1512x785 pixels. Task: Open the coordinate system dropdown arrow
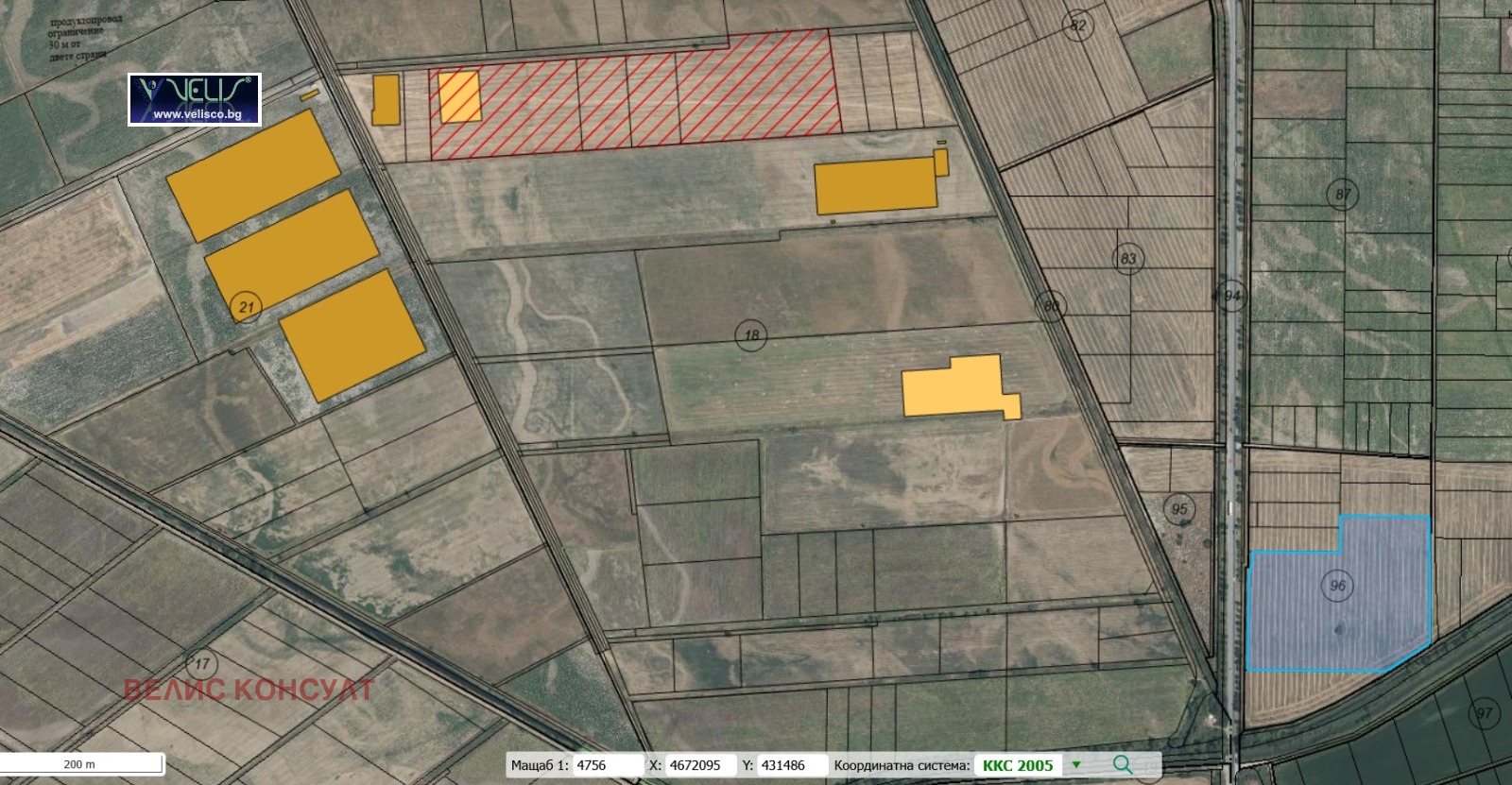[x=1075, y=764]
